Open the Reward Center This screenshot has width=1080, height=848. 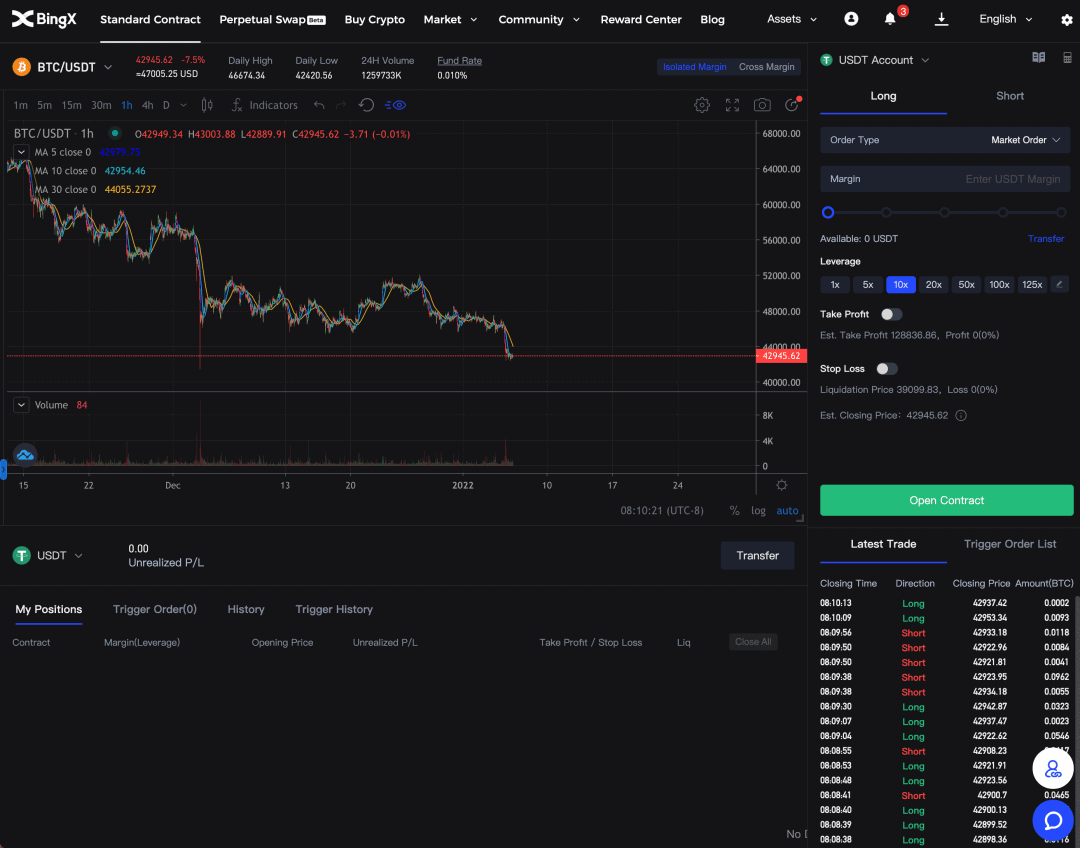(641, 19)
